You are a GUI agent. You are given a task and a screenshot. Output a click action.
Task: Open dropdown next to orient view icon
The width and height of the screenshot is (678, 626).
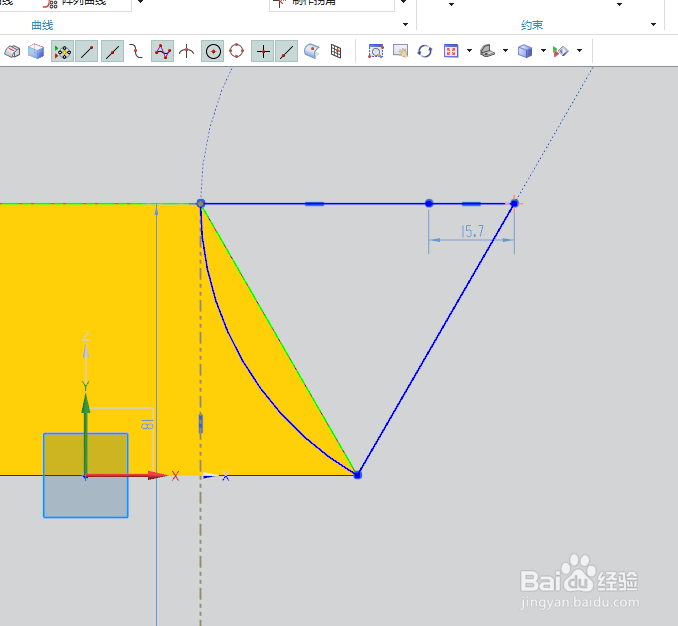pyautogui.click(x=505, y=51)
